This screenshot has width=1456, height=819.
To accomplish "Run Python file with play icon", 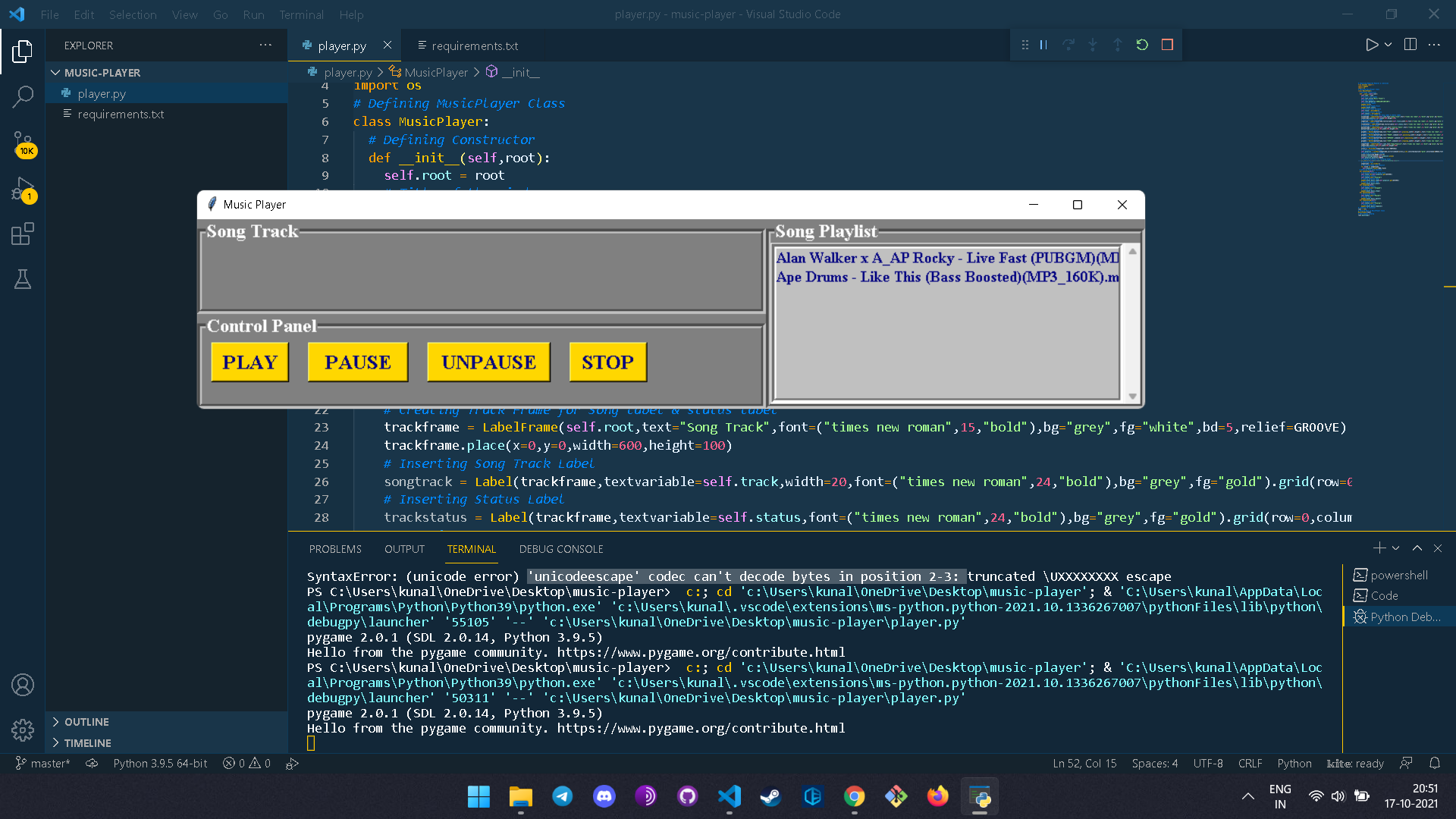I will click(x=1371, y=45).
